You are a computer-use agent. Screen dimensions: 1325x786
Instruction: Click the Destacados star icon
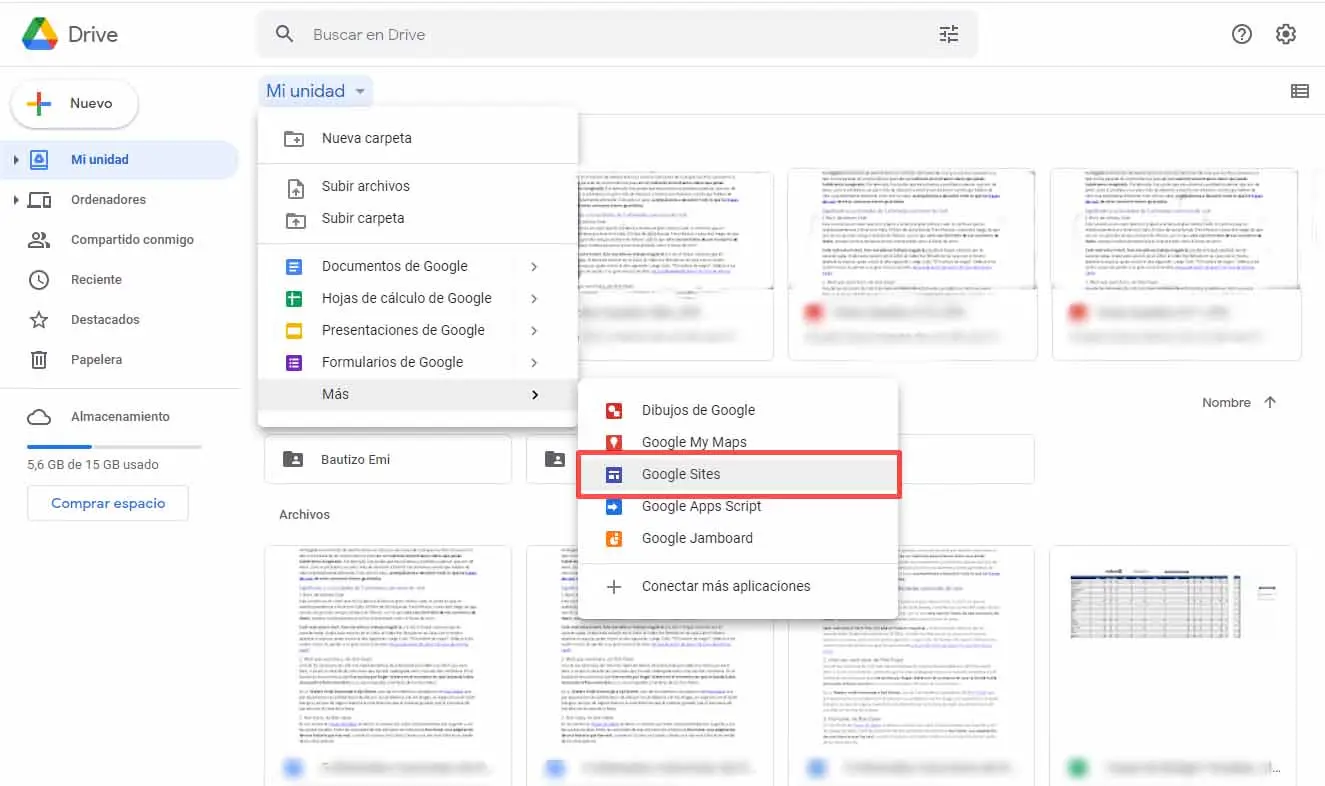tap(39, 320)
